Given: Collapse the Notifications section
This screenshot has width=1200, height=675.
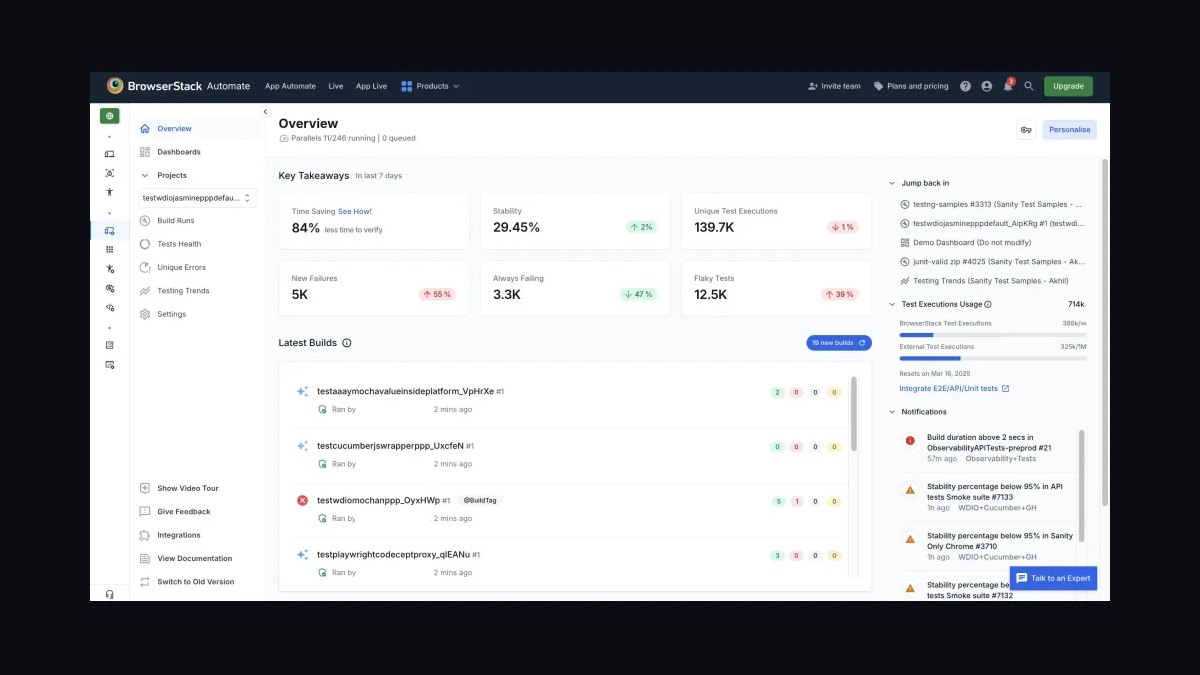Looking at the screenshot, I should pos(892,412).
